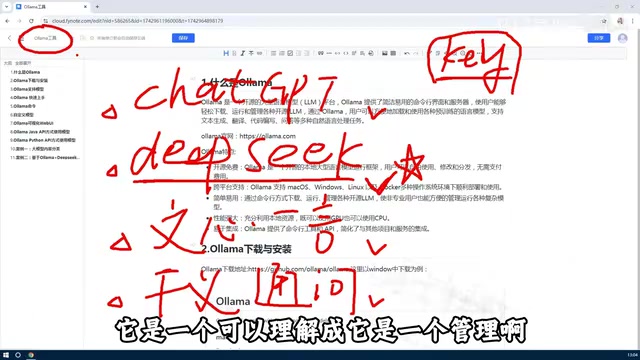640x360 pixels.
Task: Apply strikethrough formatting from toolbar
Action: pos(251,53)
